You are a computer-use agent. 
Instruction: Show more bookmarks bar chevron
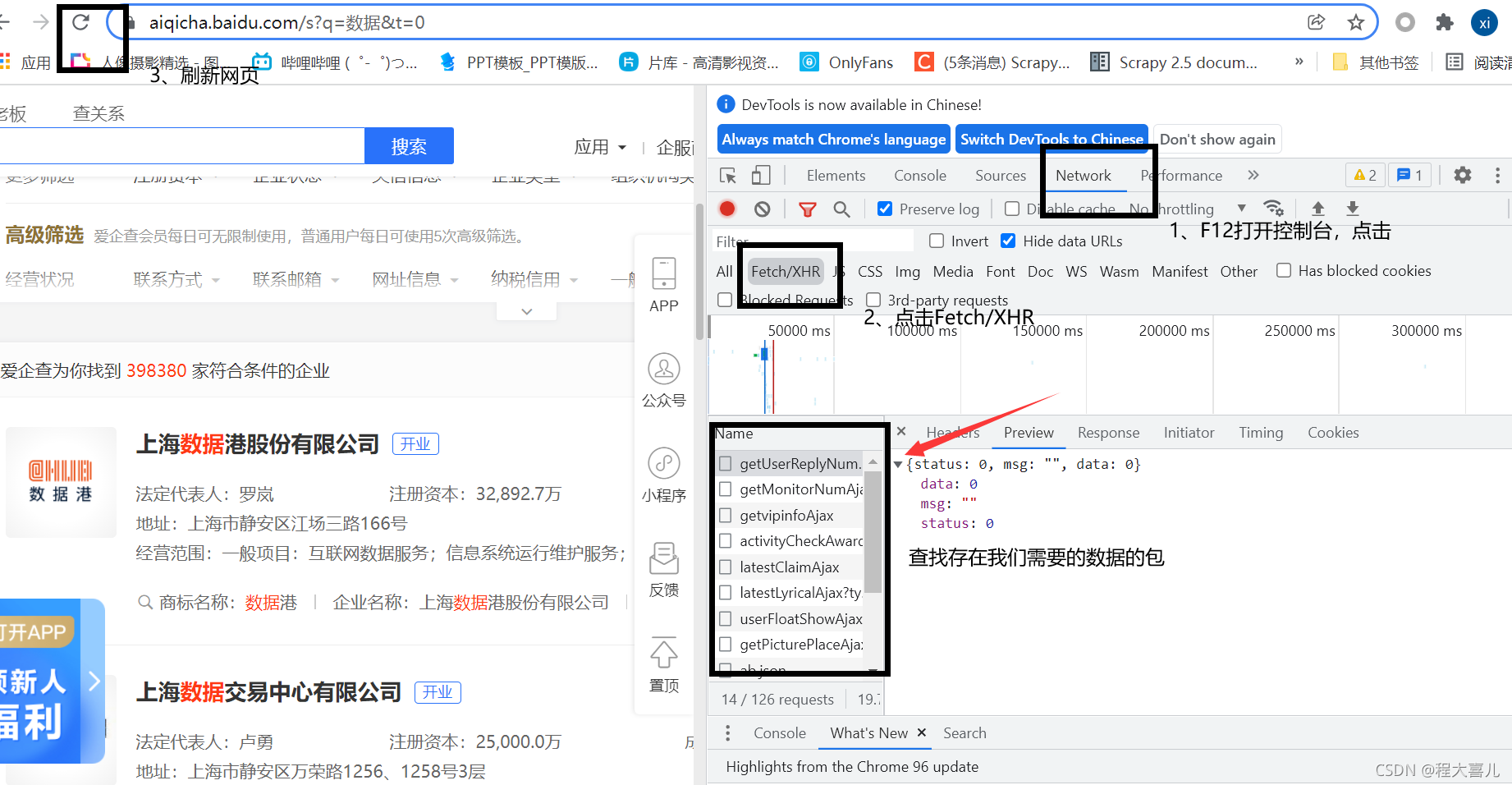[1299, 62]
